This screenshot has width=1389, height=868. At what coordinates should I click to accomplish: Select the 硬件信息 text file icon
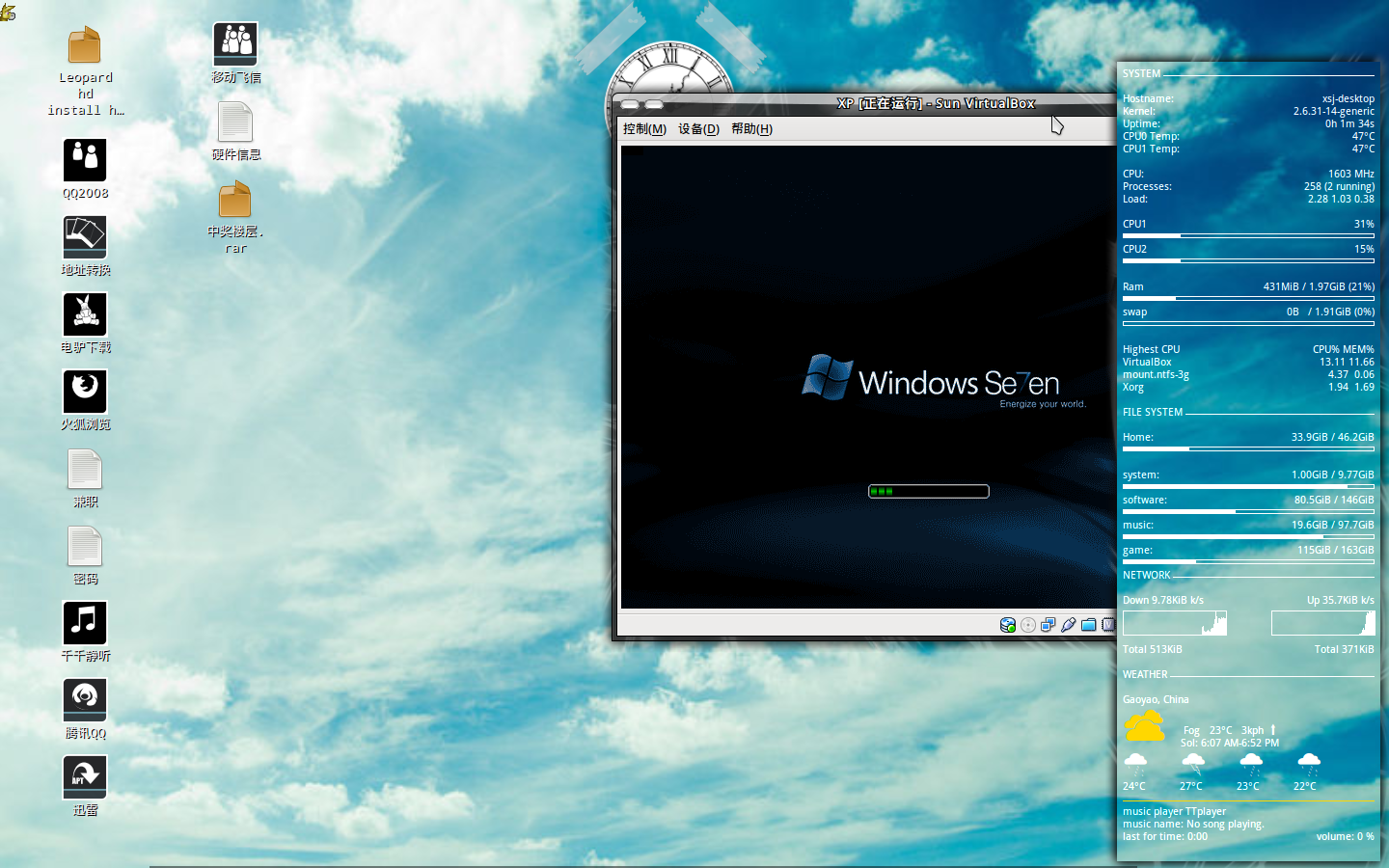pyautogui.click(x=235, y=122)
